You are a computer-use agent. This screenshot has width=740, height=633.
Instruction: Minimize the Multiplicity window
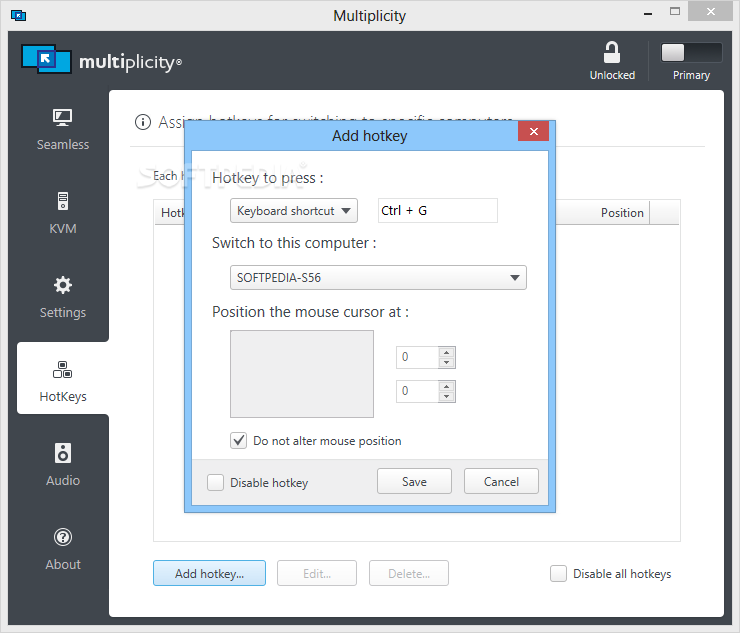[x=648, y=13]
